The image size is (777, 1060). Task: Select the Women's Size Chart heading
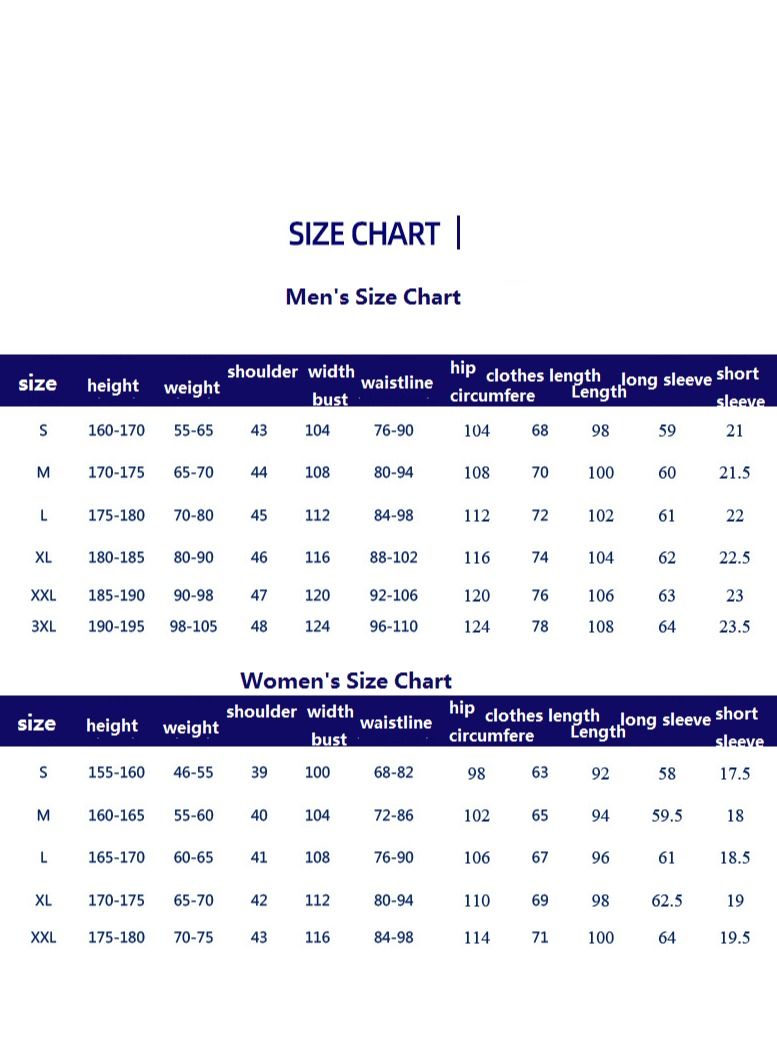[x=346, y=680]
